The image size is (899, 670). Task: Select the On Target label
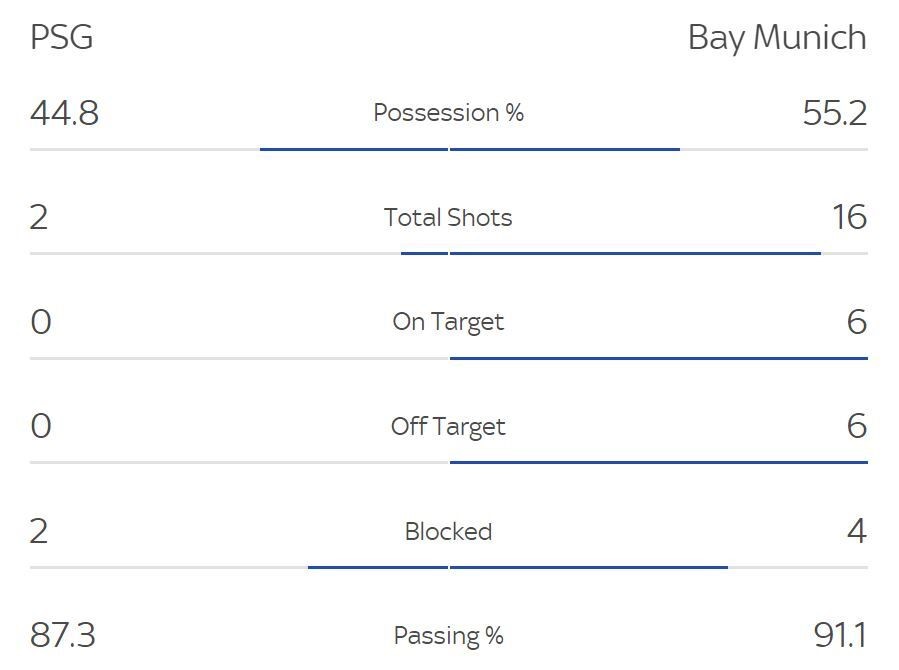coord(448,322)
